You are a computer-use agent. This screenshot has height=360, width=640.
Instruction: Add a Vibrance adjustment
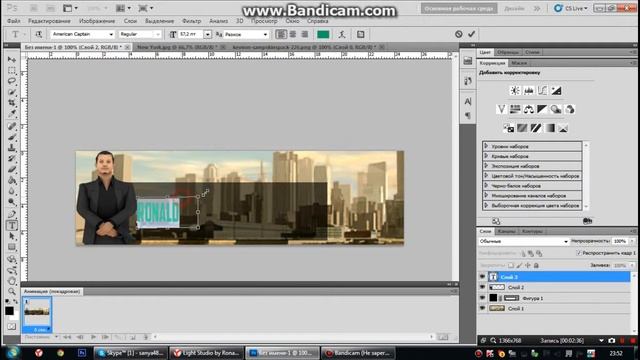501,109
